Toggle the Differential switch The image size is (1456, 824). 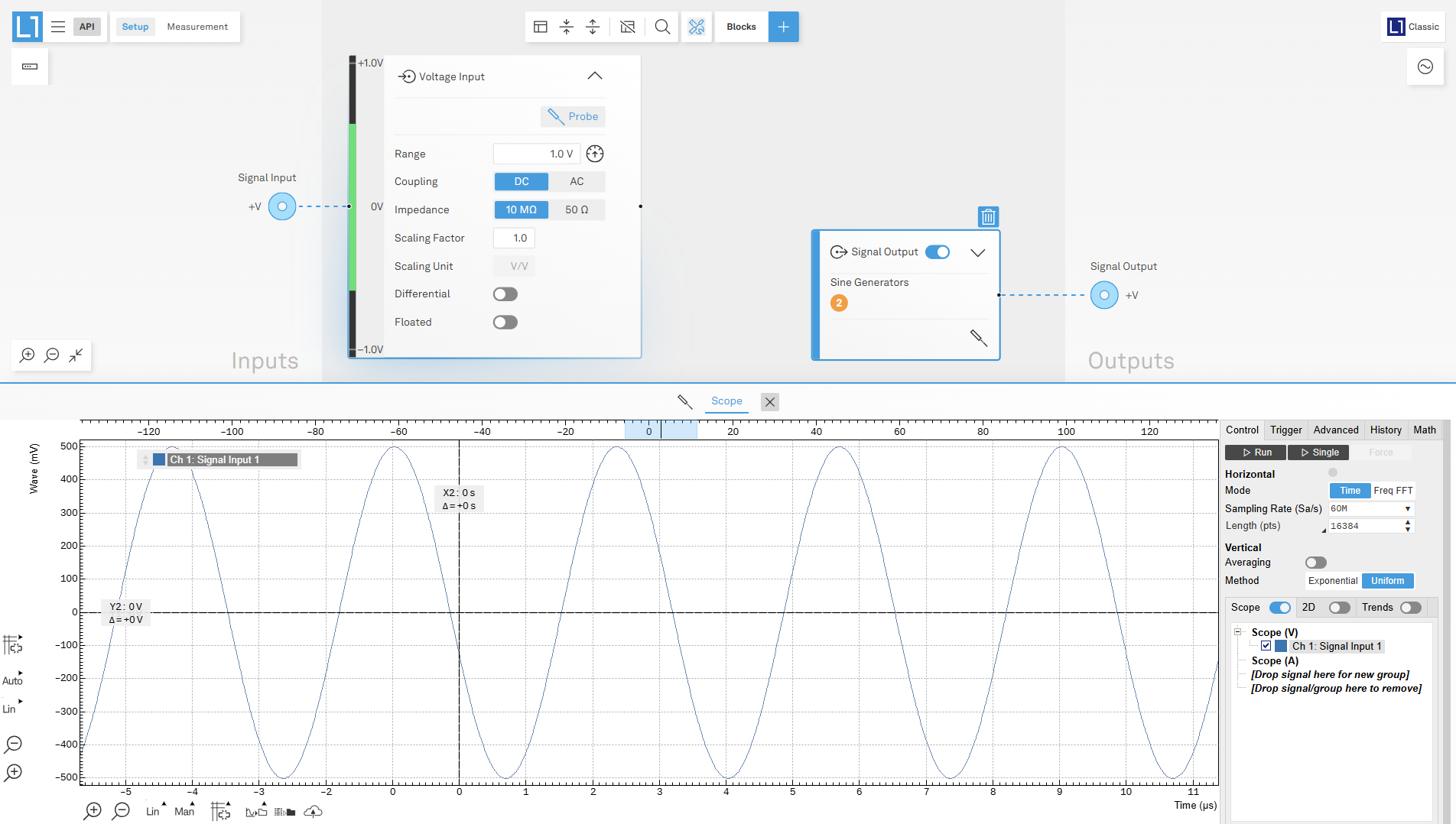click(x=505, y=294)
